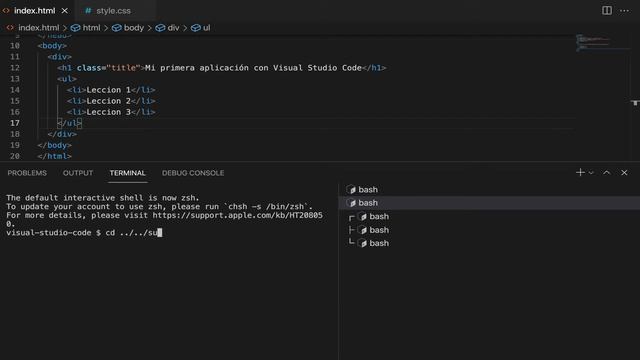The width and height of the screenshot is (640, 360).
Task: Select the middle bash in split group
Action: coord(489,230)
